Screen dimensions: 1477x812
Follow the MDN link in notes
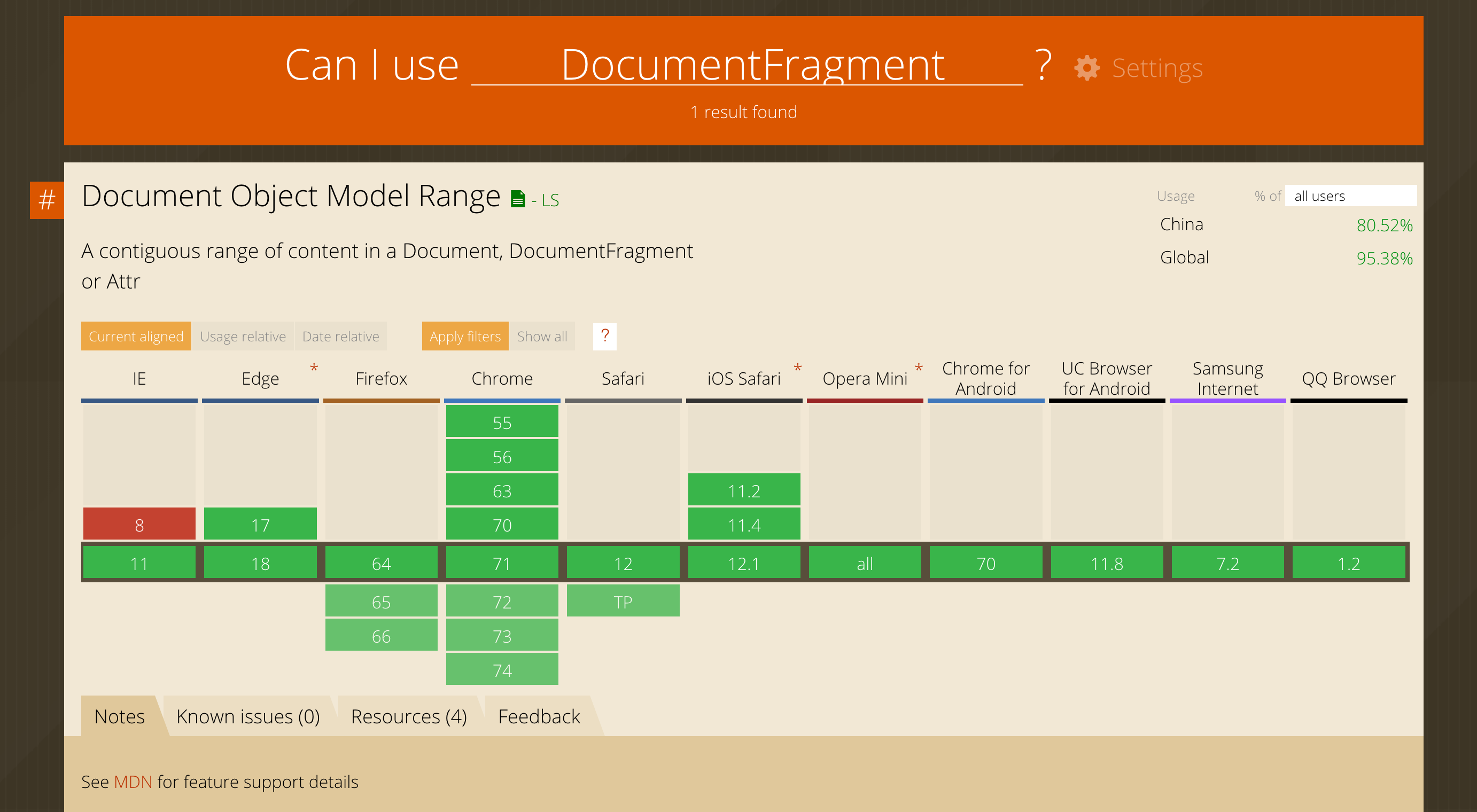coord(133,782)
